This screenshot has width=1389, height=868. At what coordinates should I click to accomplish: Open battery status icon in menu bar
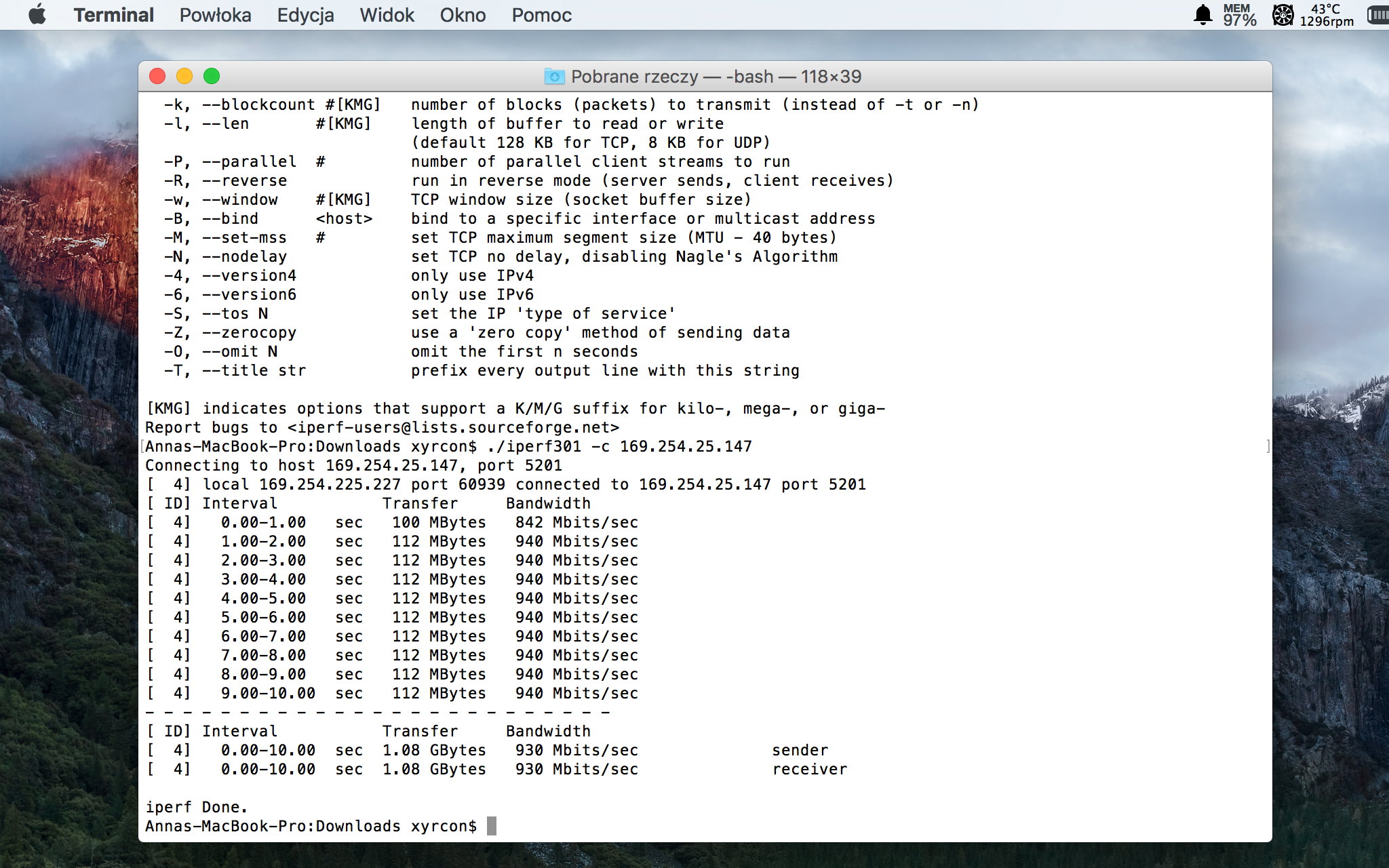[x=1378, y=15]
